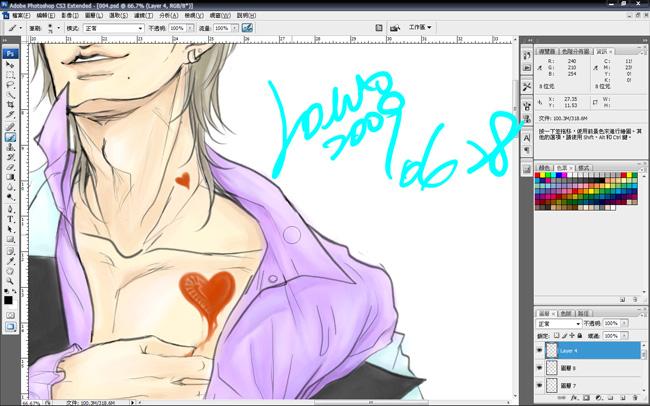Pick the yellow swatch in top row
The height and width of the screenshot is (406, 650).
543,175
